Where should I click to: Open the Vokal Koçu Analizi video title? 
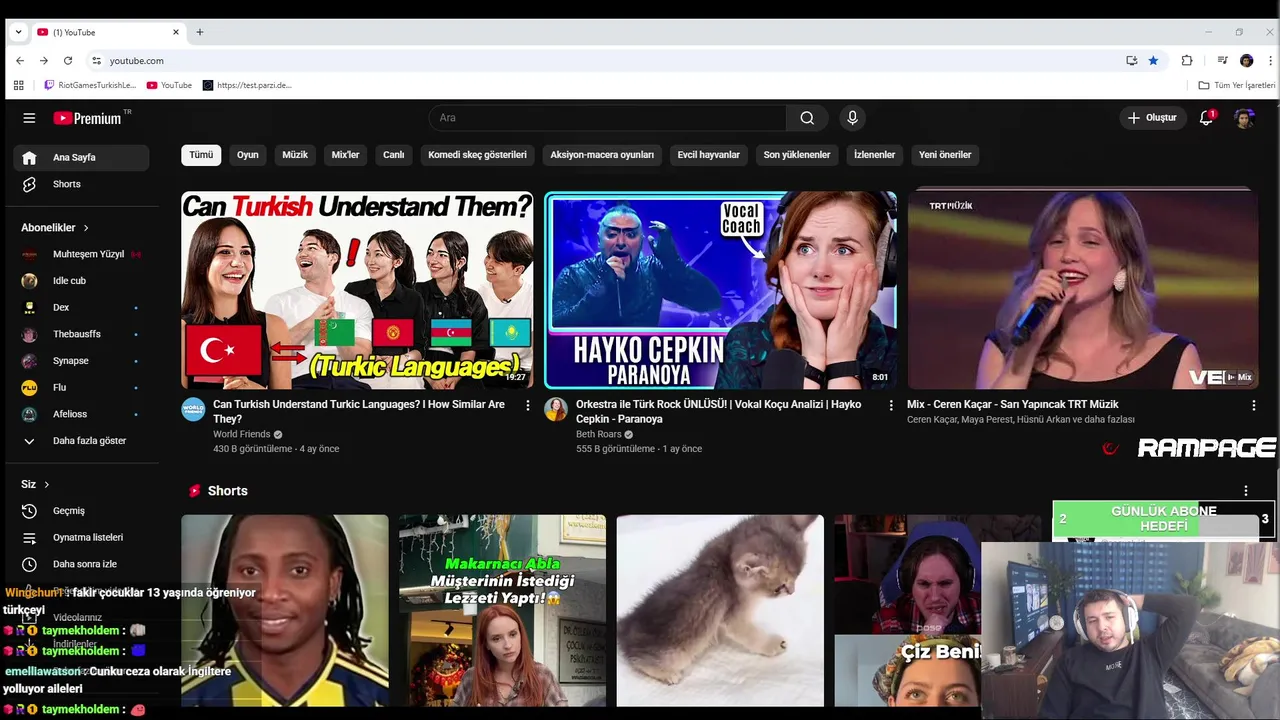(719, 412)
